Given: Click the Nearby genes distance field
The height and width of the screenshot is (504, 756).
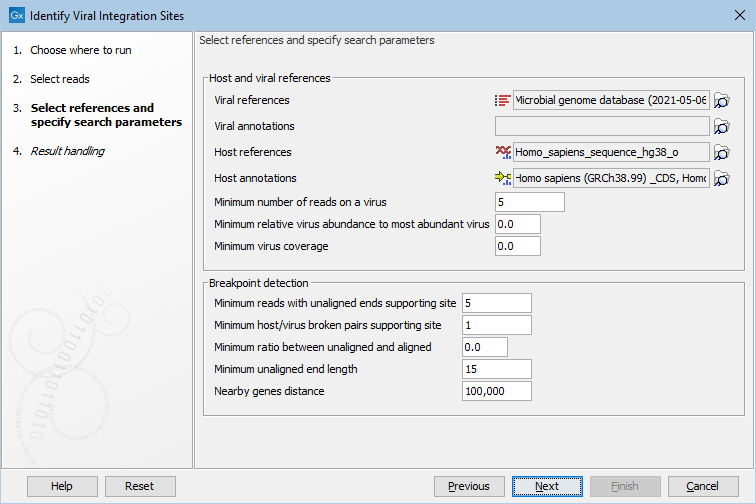Looking at the screenshot, I should coord(496,391).
